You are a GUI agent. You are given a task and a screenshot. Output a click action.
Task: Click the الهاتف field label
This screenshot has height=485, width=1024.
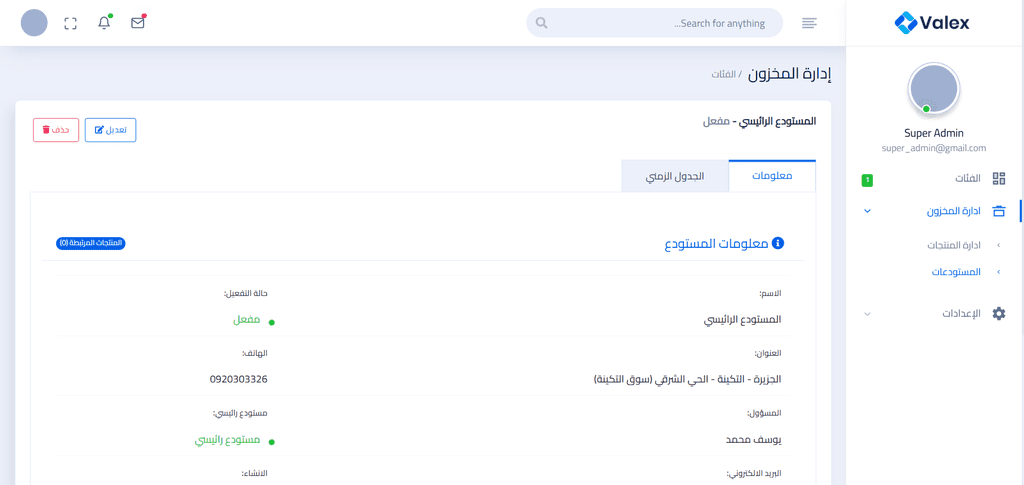[x=255, y=353]
